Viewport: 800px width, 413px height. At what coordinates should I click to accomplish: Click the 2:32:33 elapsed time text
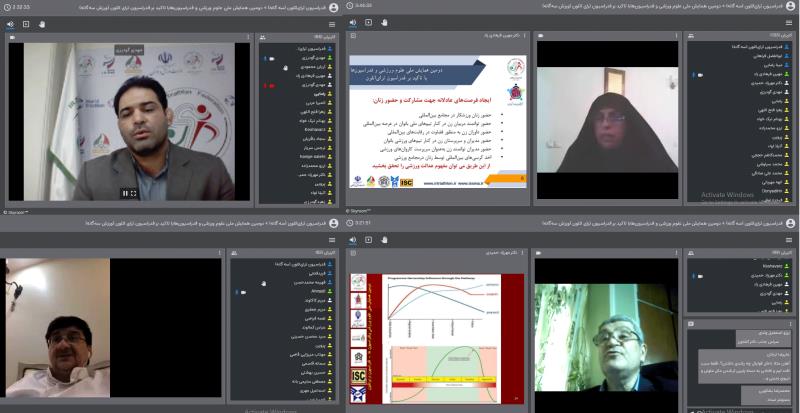point(20,8)
